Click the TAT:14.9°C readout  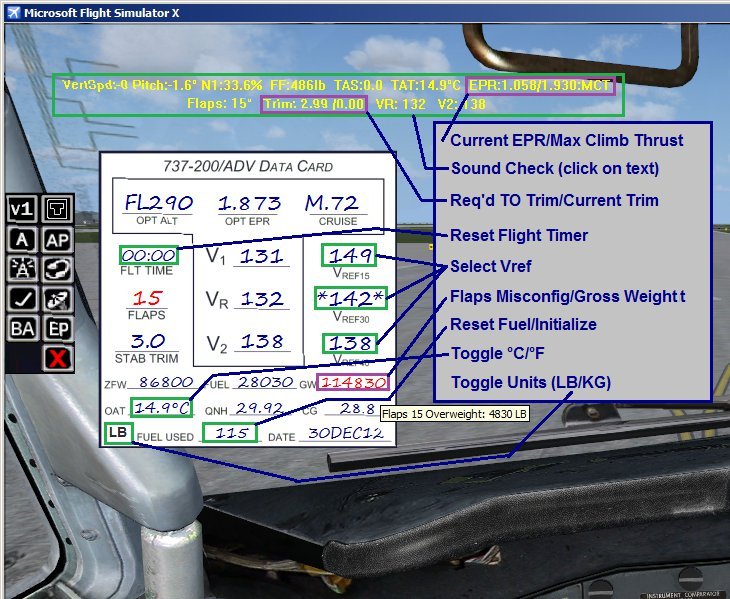tap(426, 86)
